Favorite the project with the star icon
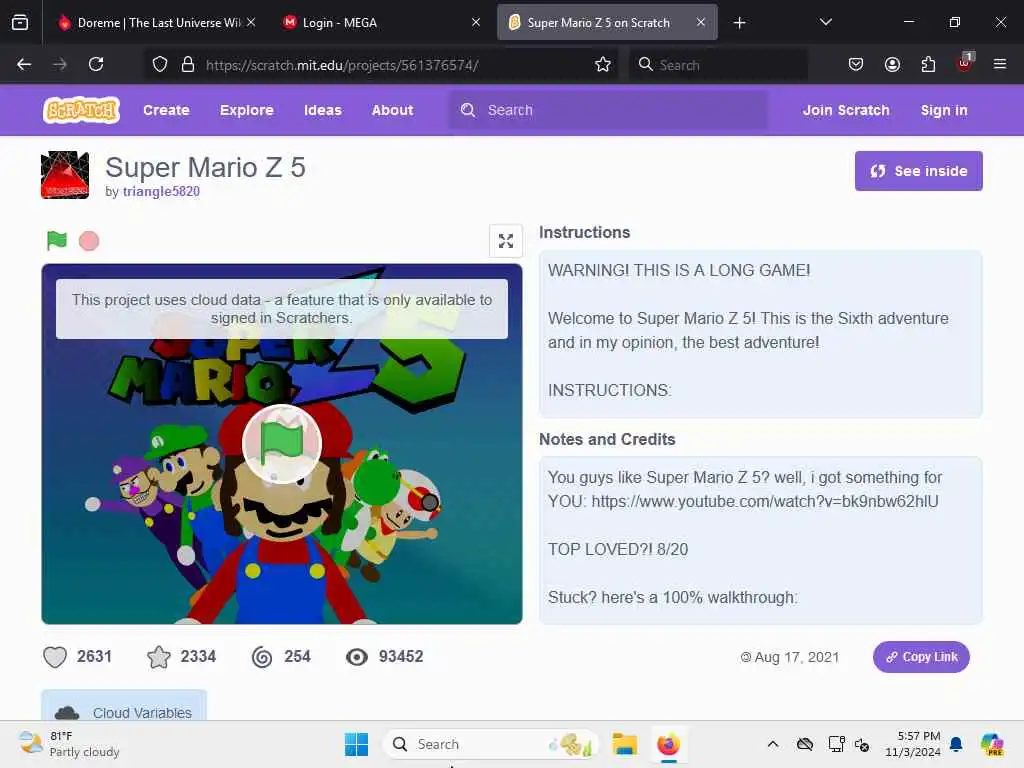This screenshot has height=768, width=1024. click(159, 657)
